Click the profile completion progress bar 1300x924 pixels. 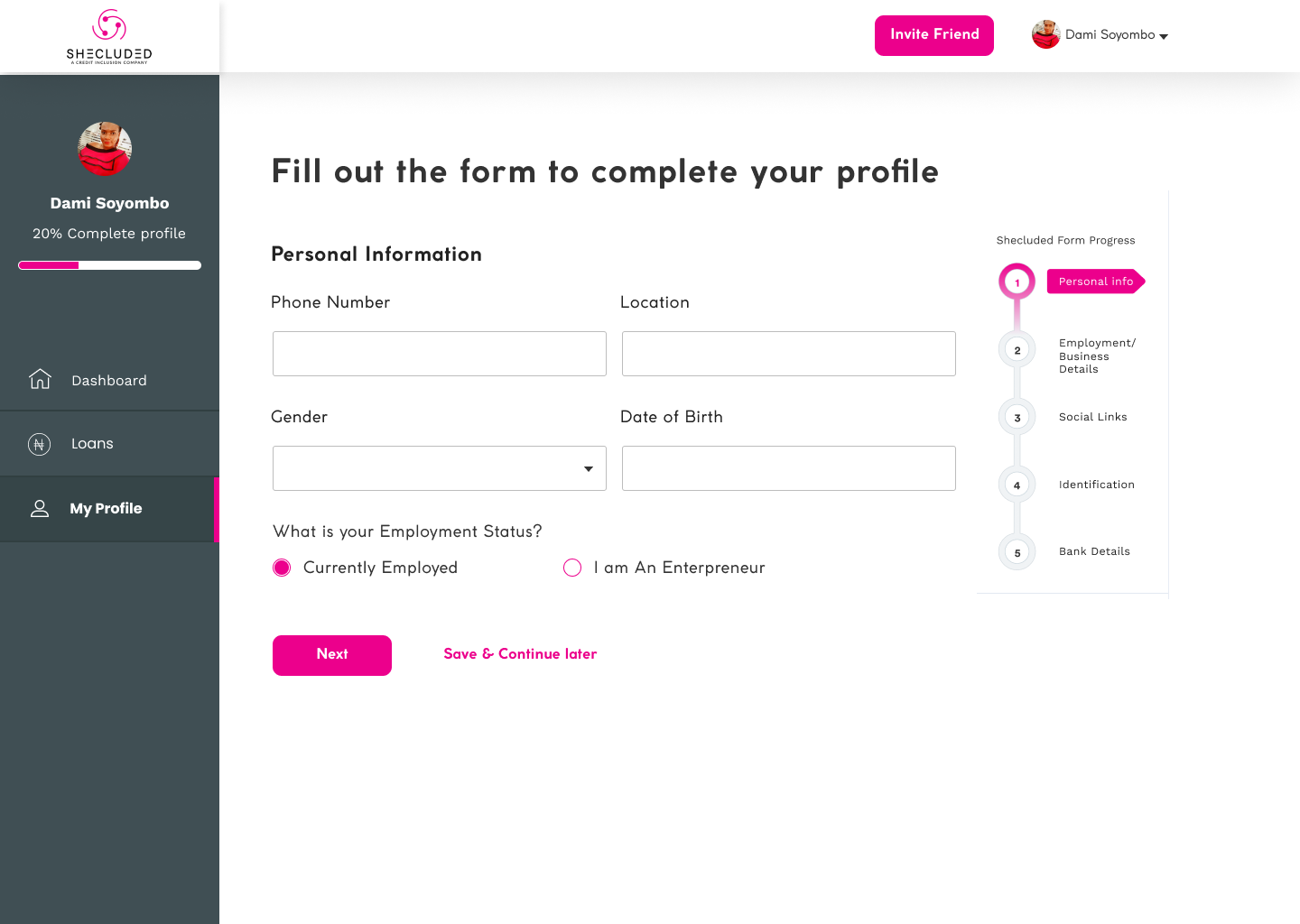point(109,265)
